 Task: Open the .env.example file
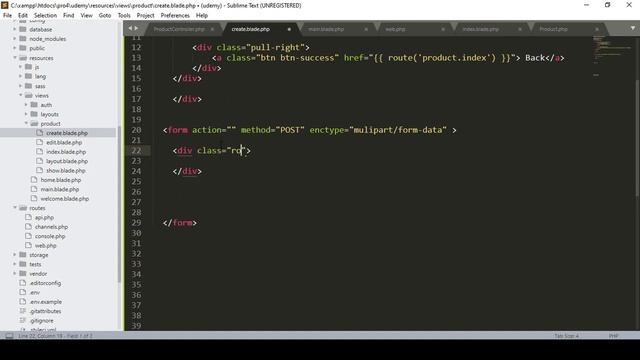coord(45,302)
